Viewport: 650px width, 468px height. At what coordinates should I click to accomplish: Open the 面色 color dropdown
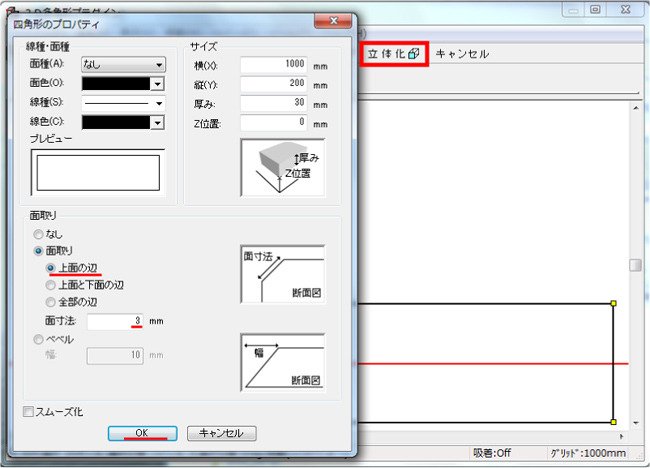158,84
